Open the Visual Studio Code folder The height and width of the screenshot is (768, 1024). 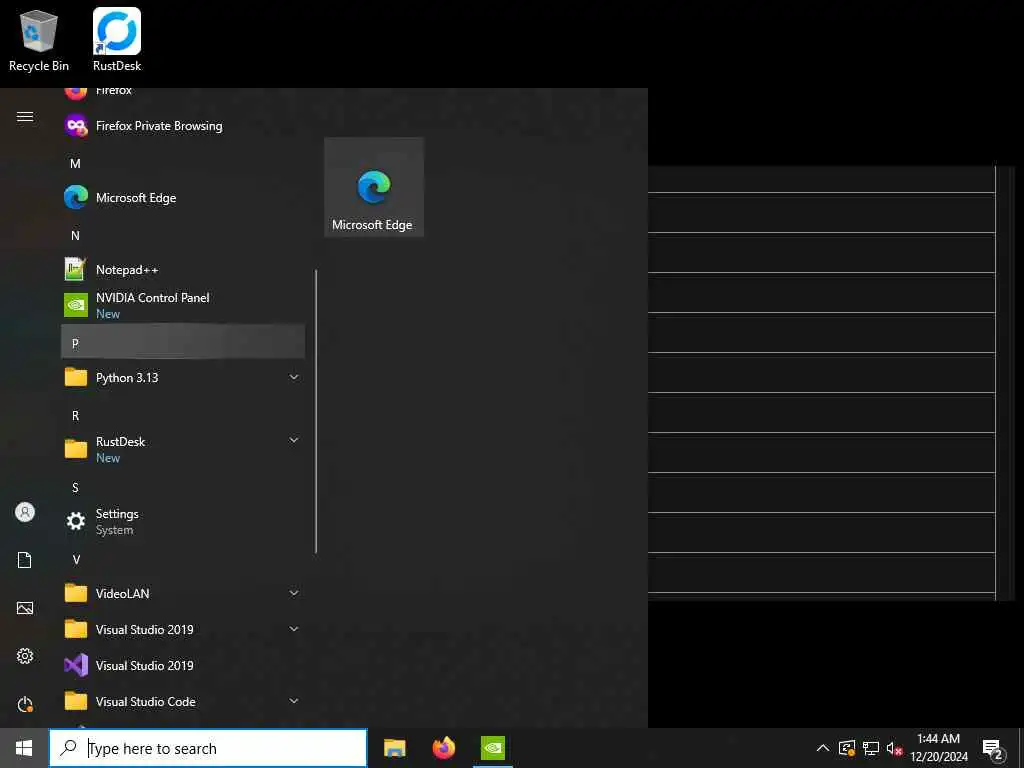coord(183,701)
